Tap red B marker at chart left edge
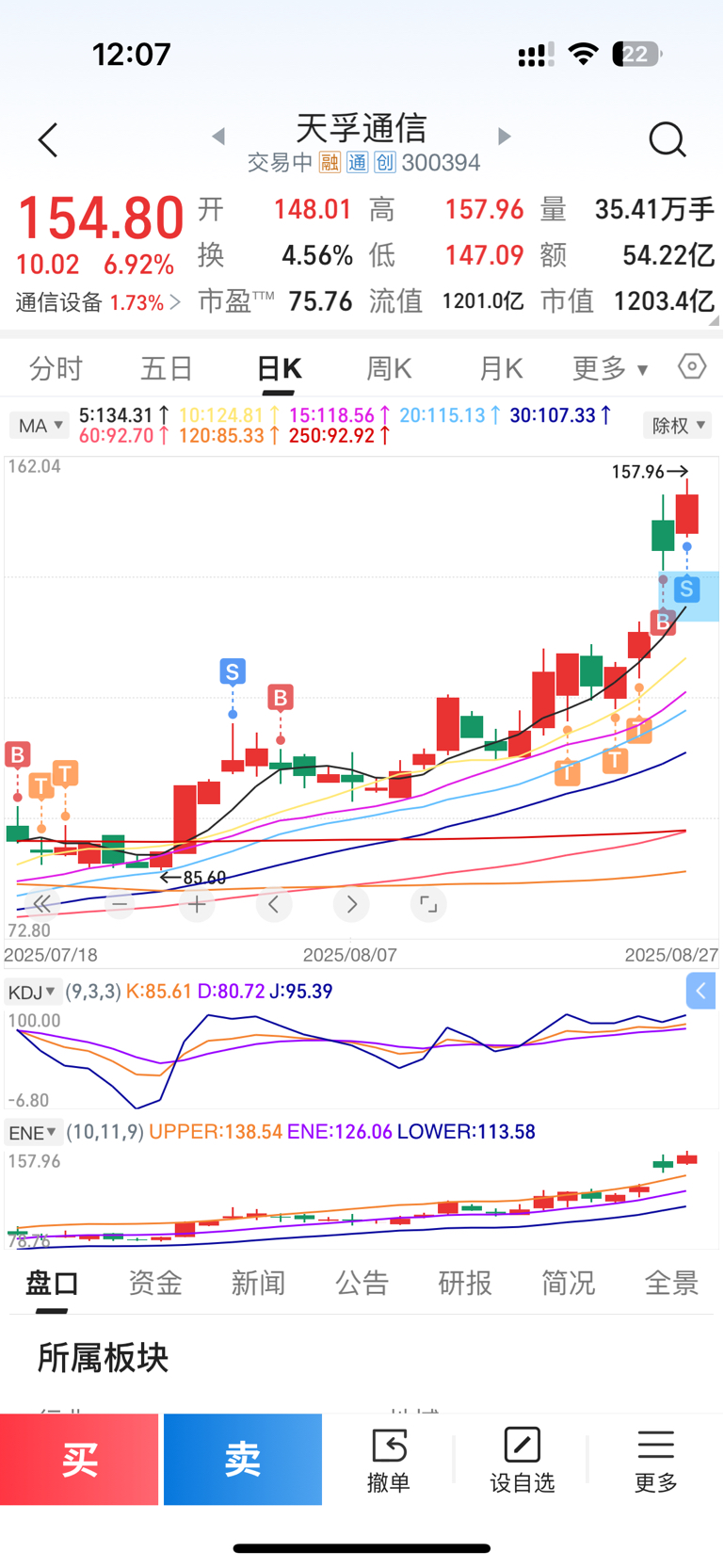 pos(17,754)
